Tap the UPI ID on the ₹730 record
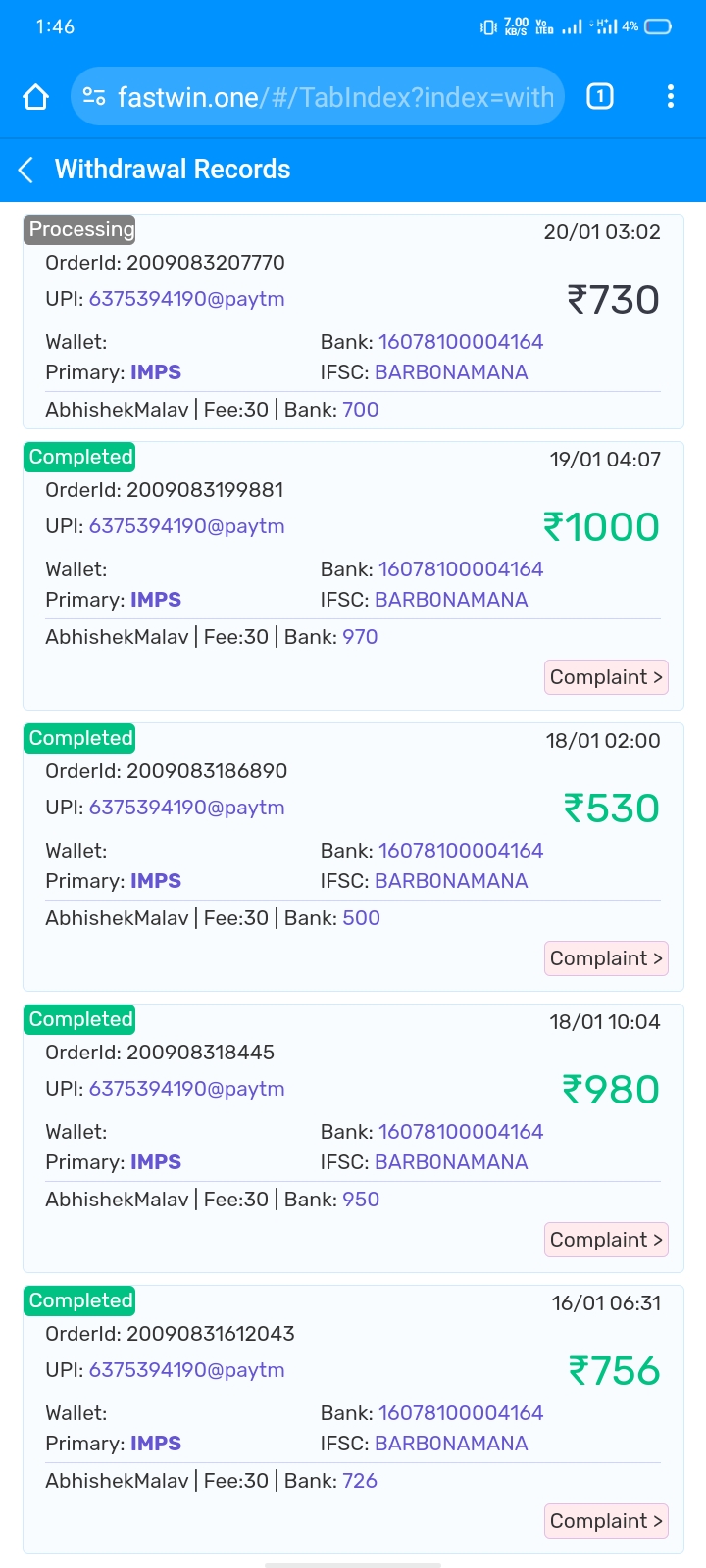706x1568 pixels. (186, 299)
